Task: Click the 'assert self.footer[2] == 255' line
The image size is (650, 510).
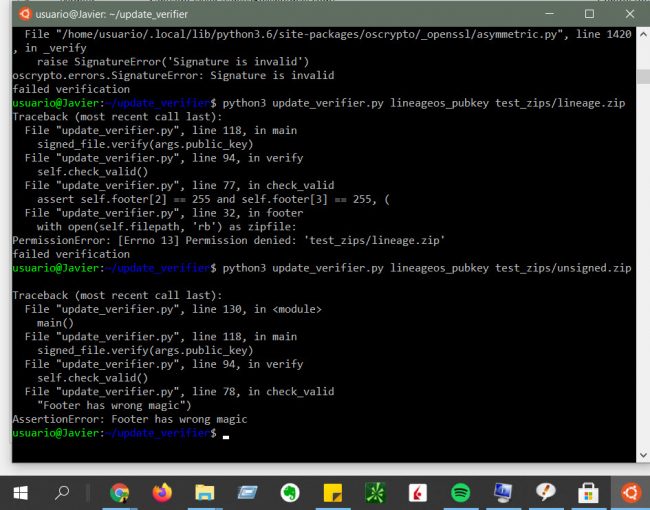Action: (213, 199)
